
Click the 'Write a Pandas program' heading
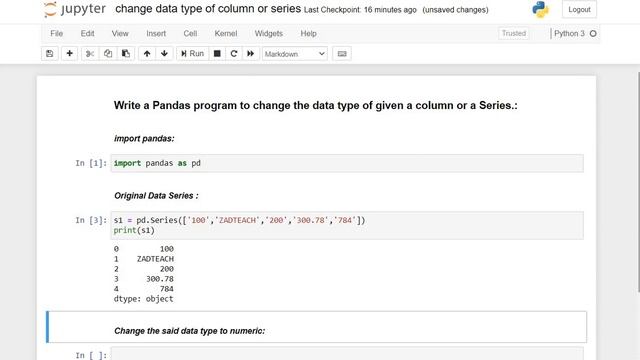coord(316,105)
